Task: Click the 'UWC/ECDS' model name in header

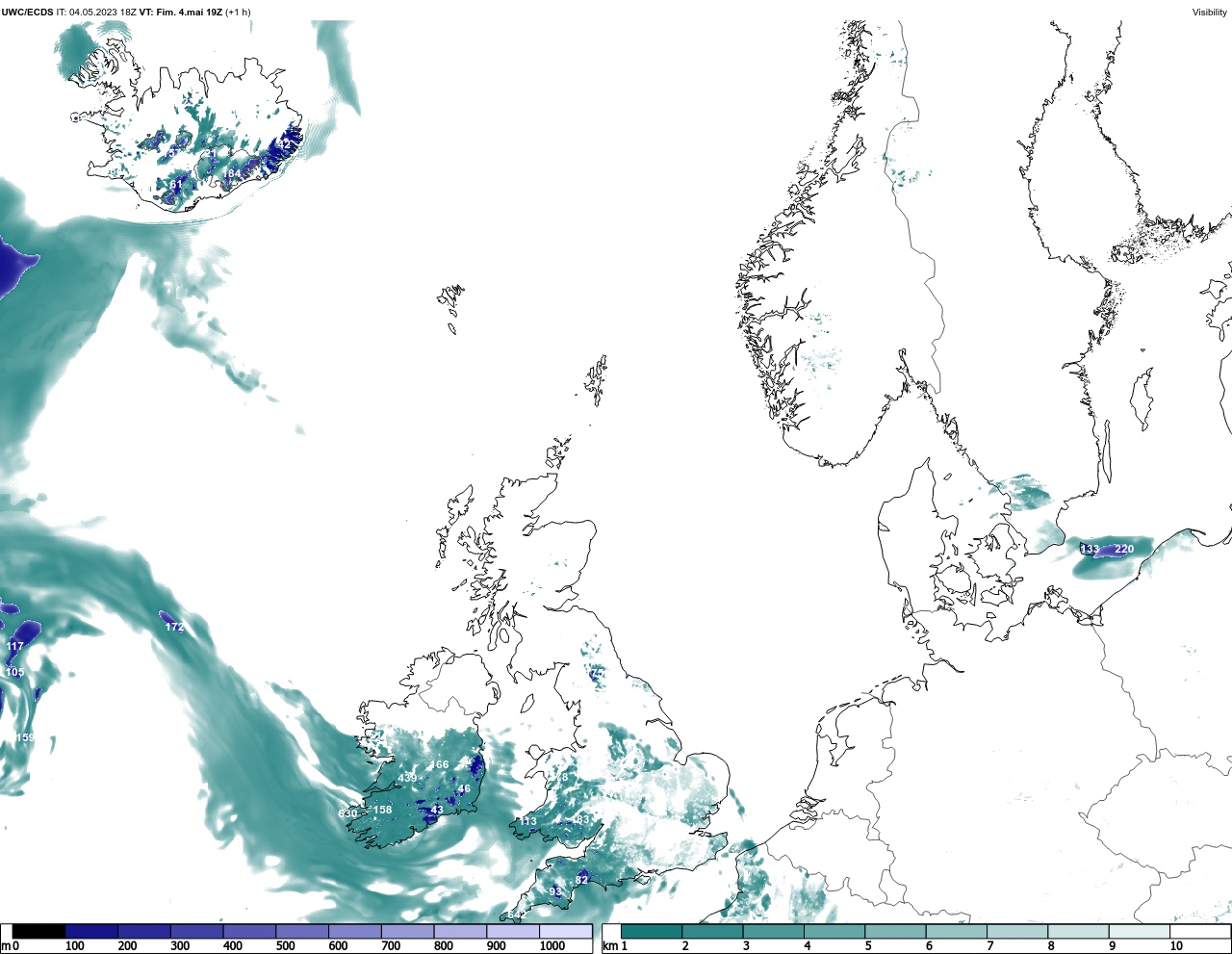Action: (27, 13)
